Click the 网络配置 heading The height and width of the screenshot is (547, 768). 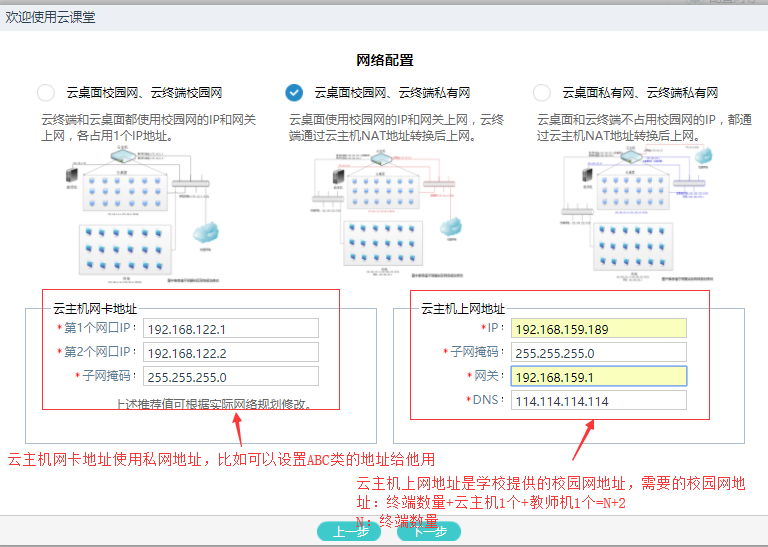pos(384,61)
